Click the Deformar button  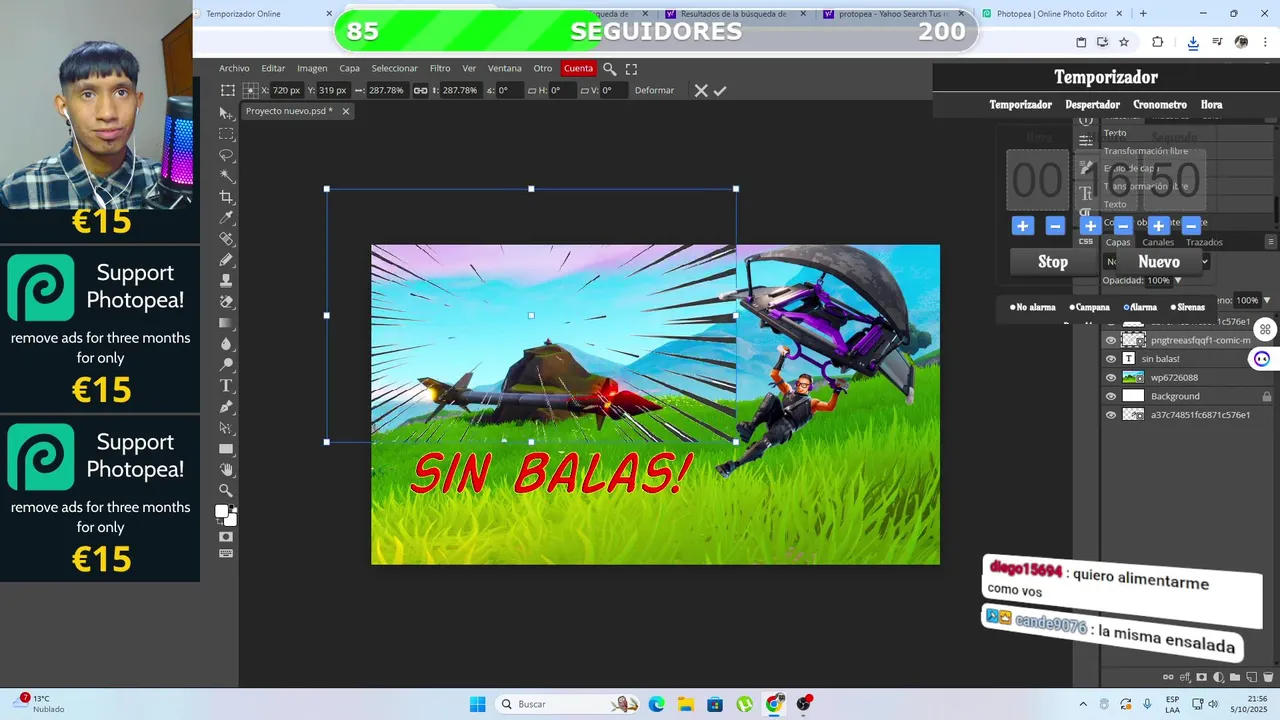tap(654, 90)
